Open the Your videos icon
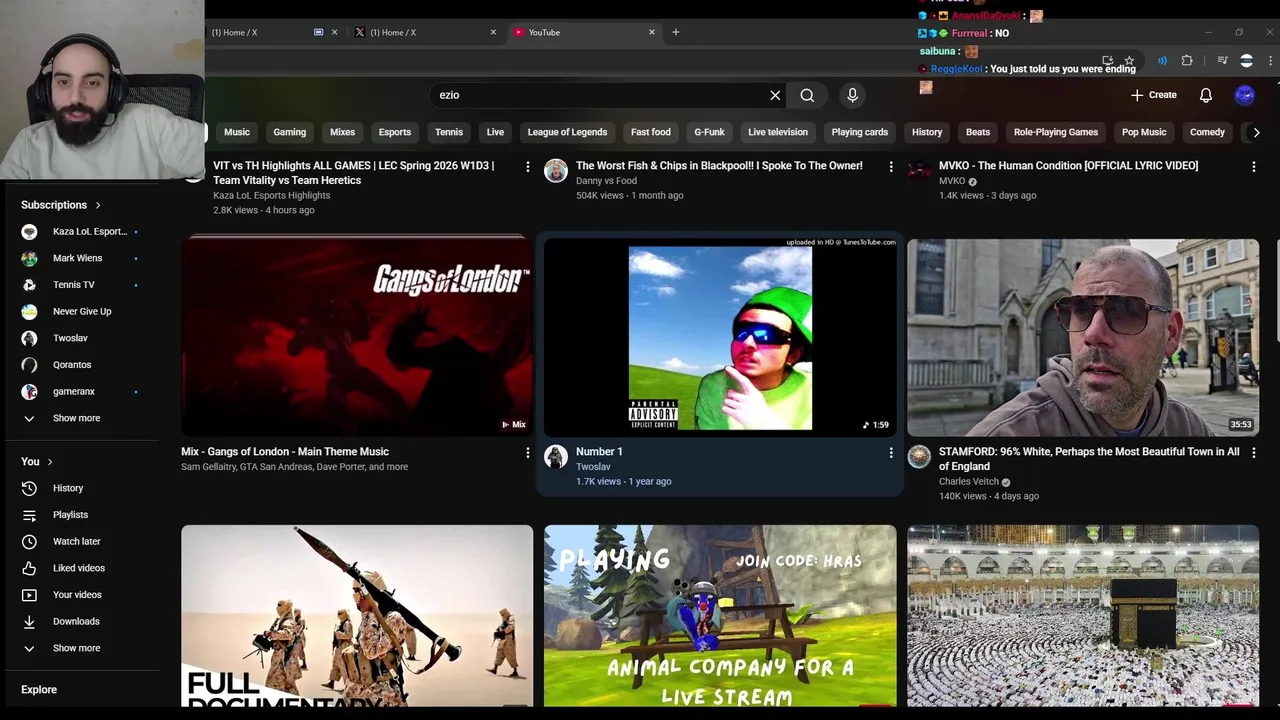This screenshot has height=720, width=1280. (29, 595)
